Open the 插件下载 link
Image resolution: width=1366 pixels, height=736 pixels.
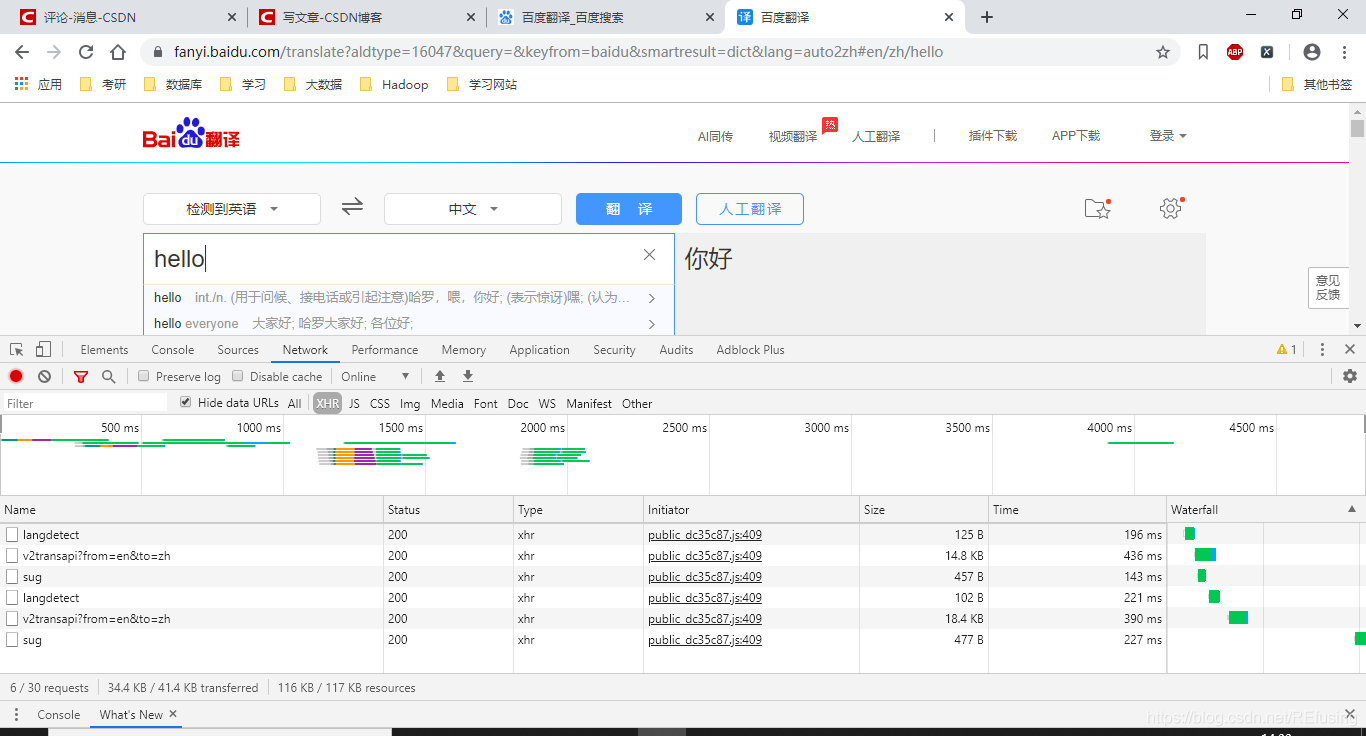[993, 135]
